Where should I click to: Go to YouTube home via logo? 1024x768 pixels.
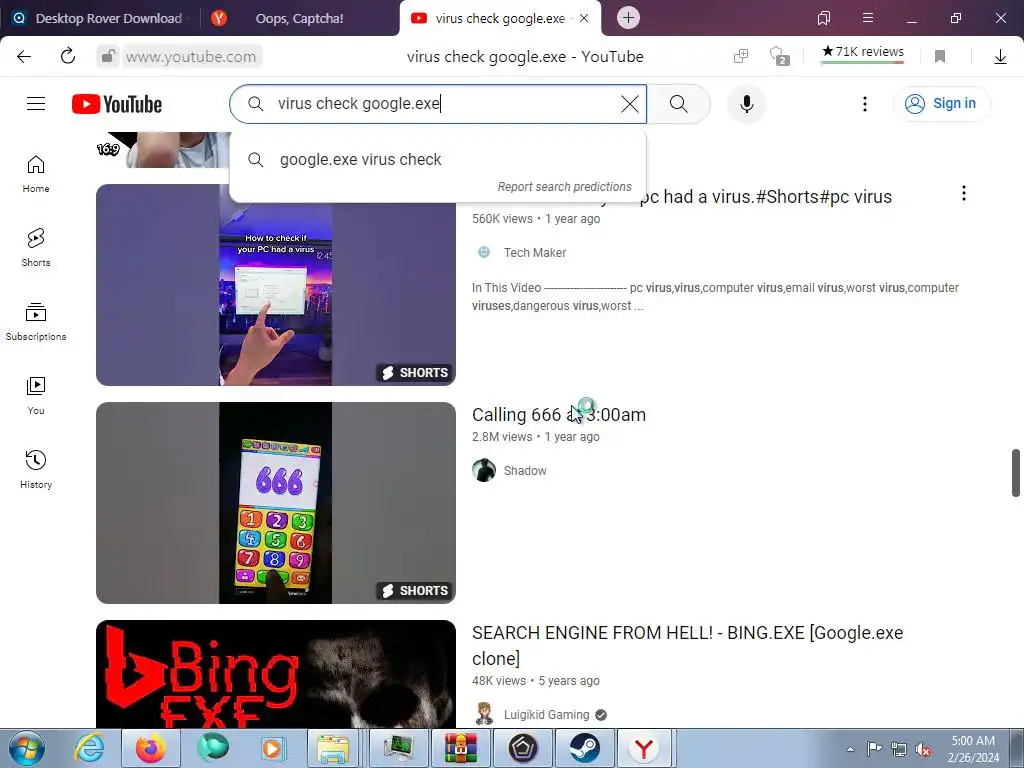(117, 104)
